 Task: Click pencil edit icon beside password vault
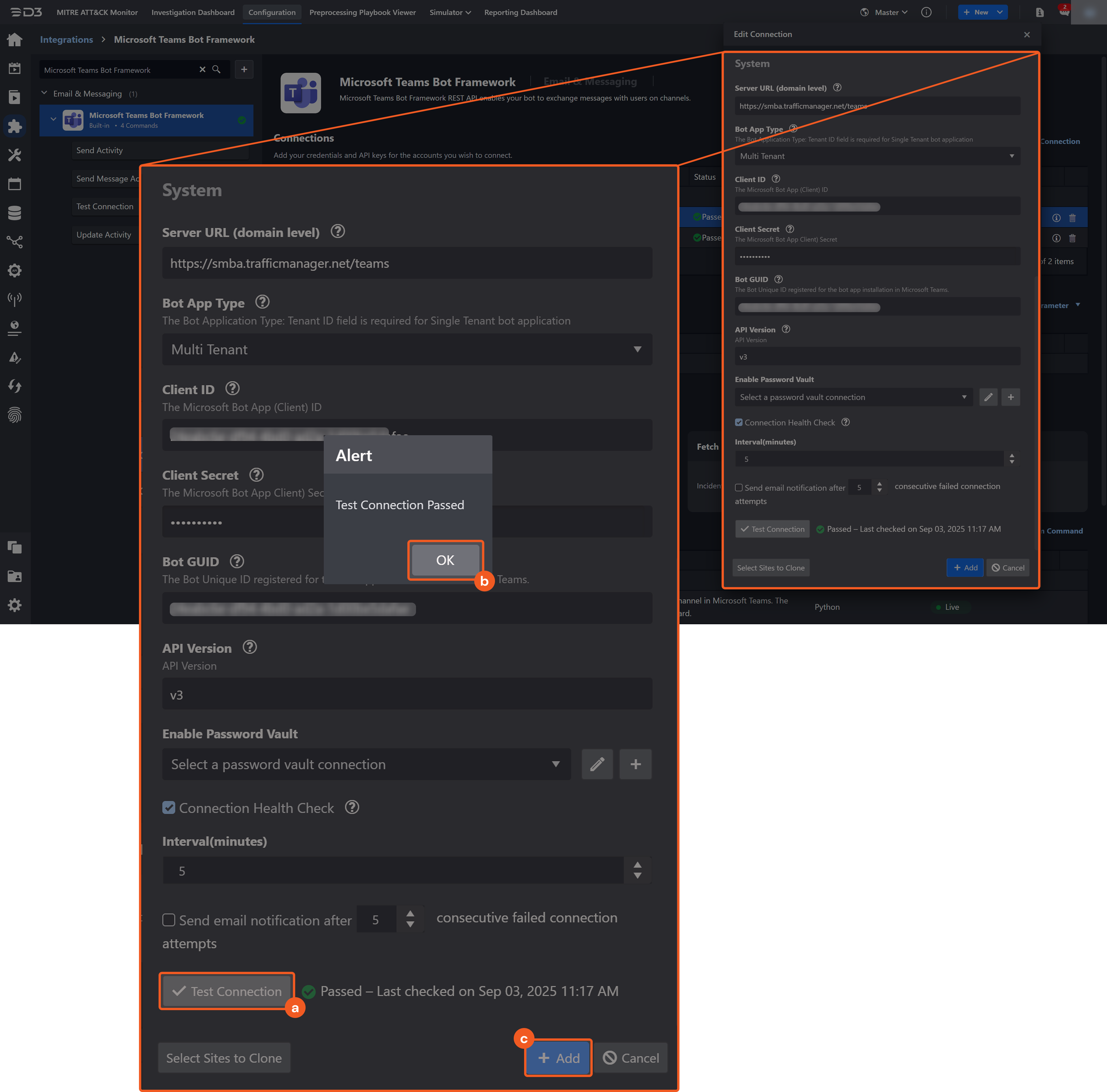597,764
